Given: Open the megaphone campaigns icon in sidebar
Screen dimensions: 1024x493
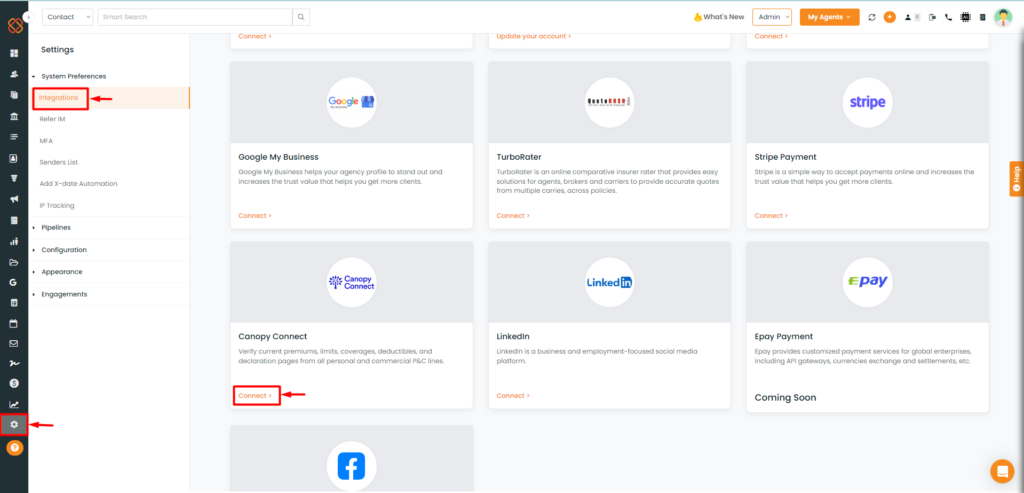Looking at the screenshot, I should (14, 200).
